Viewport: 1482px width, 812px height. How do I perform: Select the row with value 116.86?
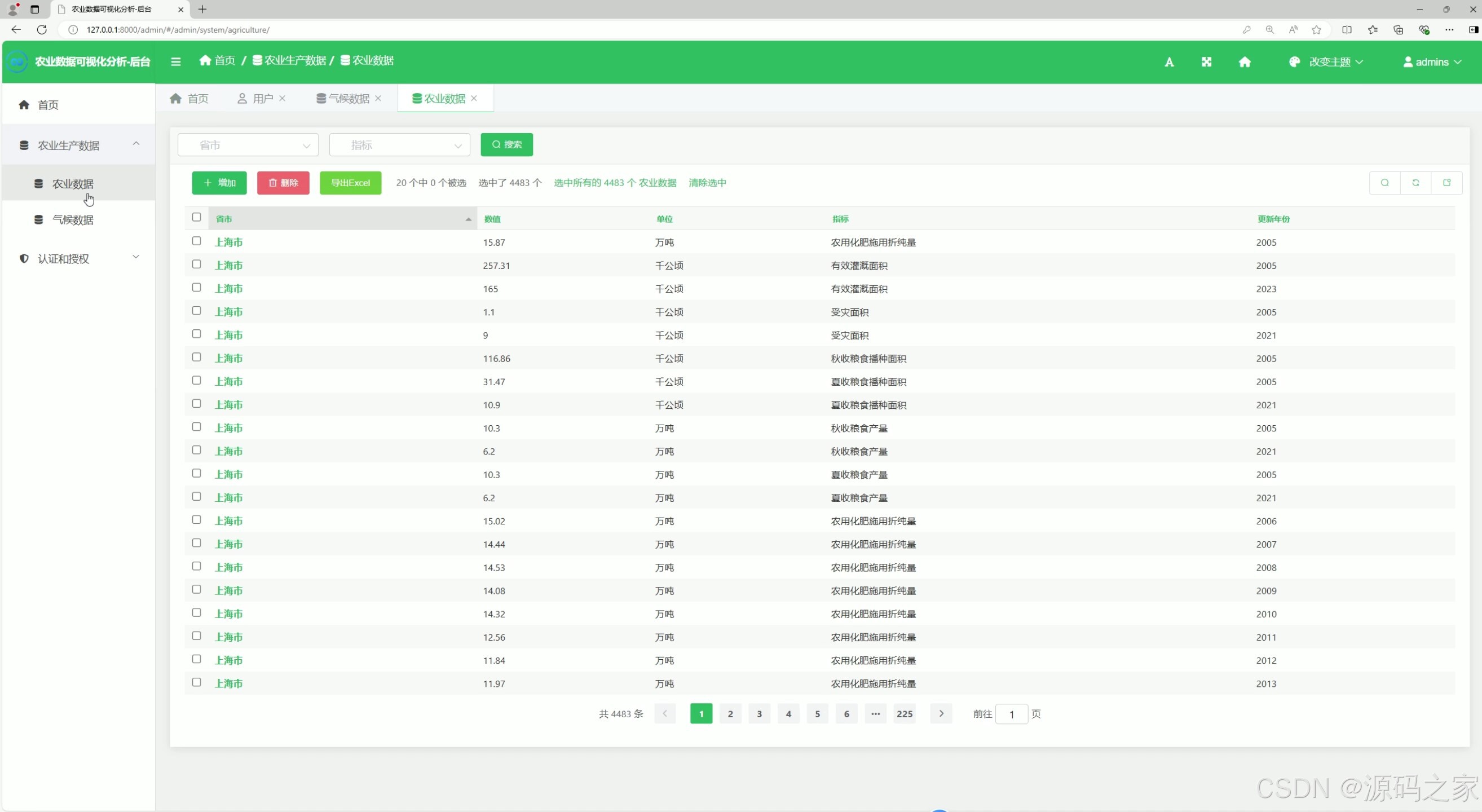click(196, 357)
